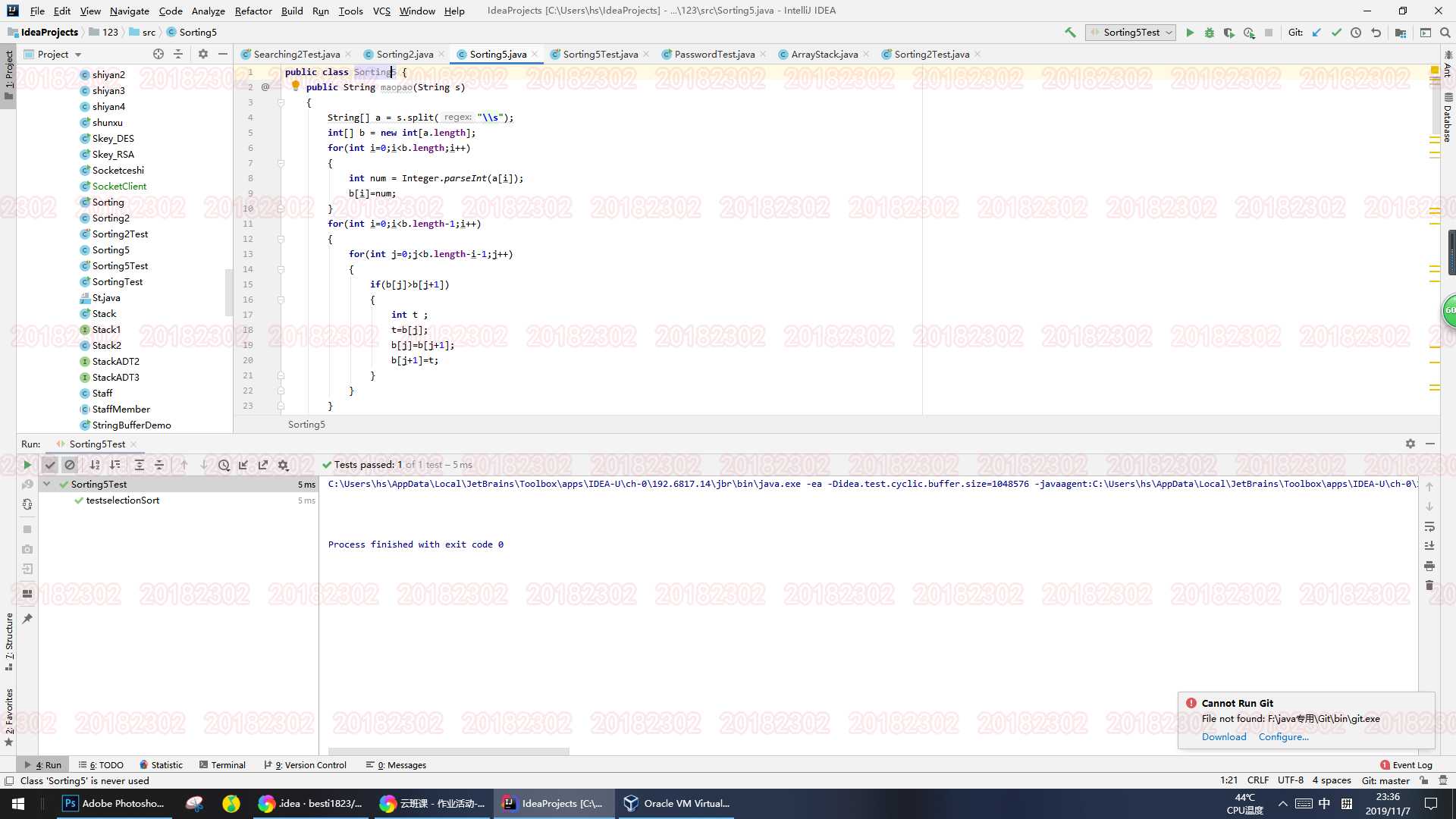Toggle auto-test icon in Run panel
The width and height of the screenshot is (1456, 819).
(27, 504)
